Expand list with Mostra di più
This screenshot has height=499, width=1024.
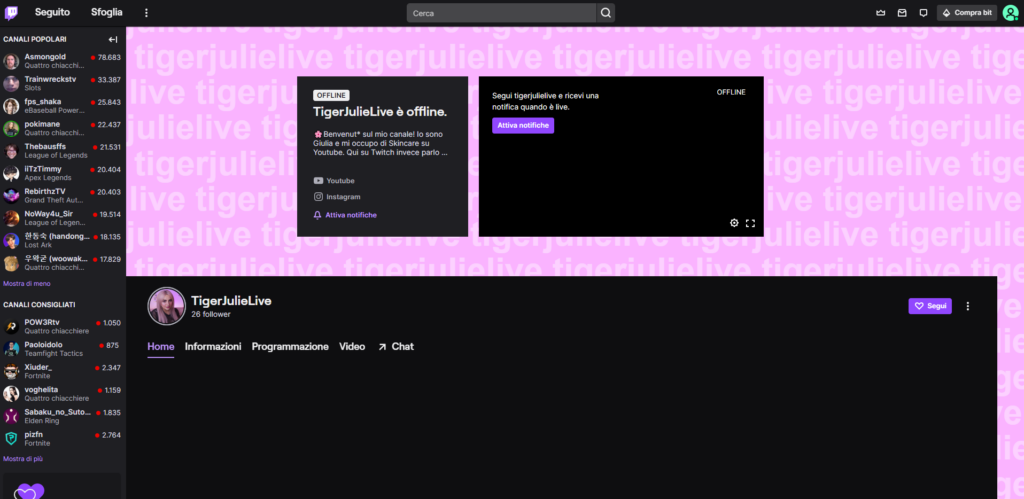(23, 459)
